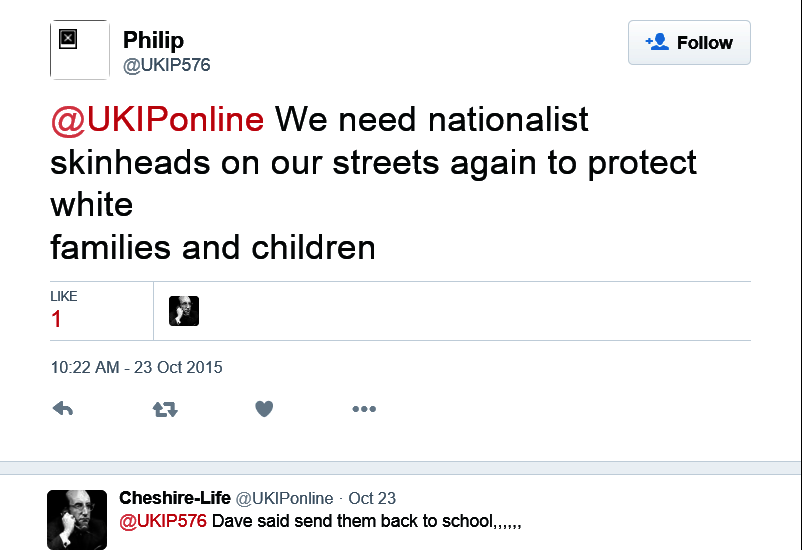Open the Cheshire-Life profile avatar in the reply
Image resolution: width=802 pixels, height=550 pixels.
click(77, 519)
